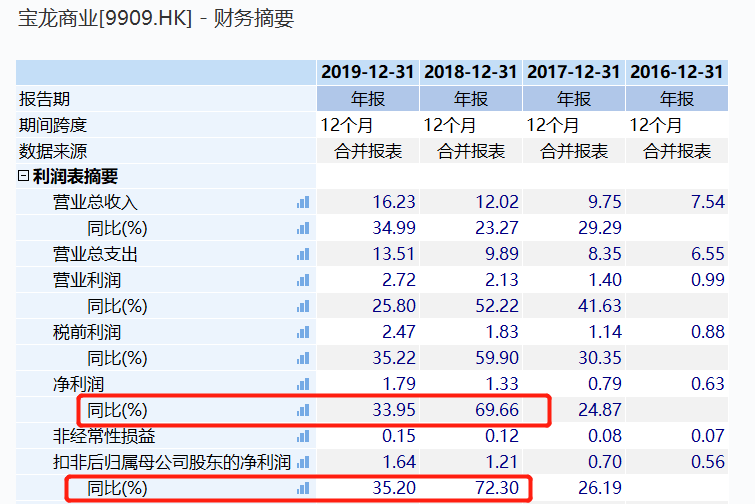
Task: Click 合并报表 under 2019-12-31
Action: coord(368,151)
